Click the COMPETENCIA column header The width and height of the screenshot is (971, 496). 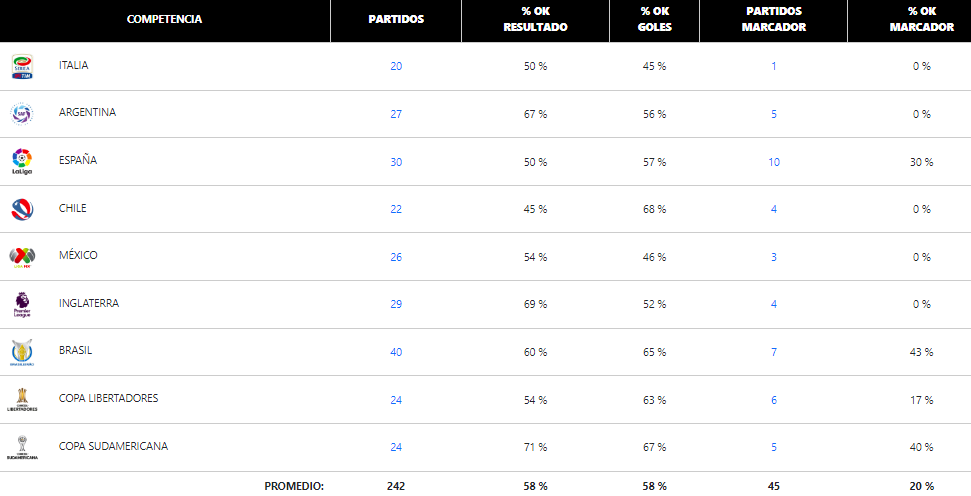(x=165, y=19)
